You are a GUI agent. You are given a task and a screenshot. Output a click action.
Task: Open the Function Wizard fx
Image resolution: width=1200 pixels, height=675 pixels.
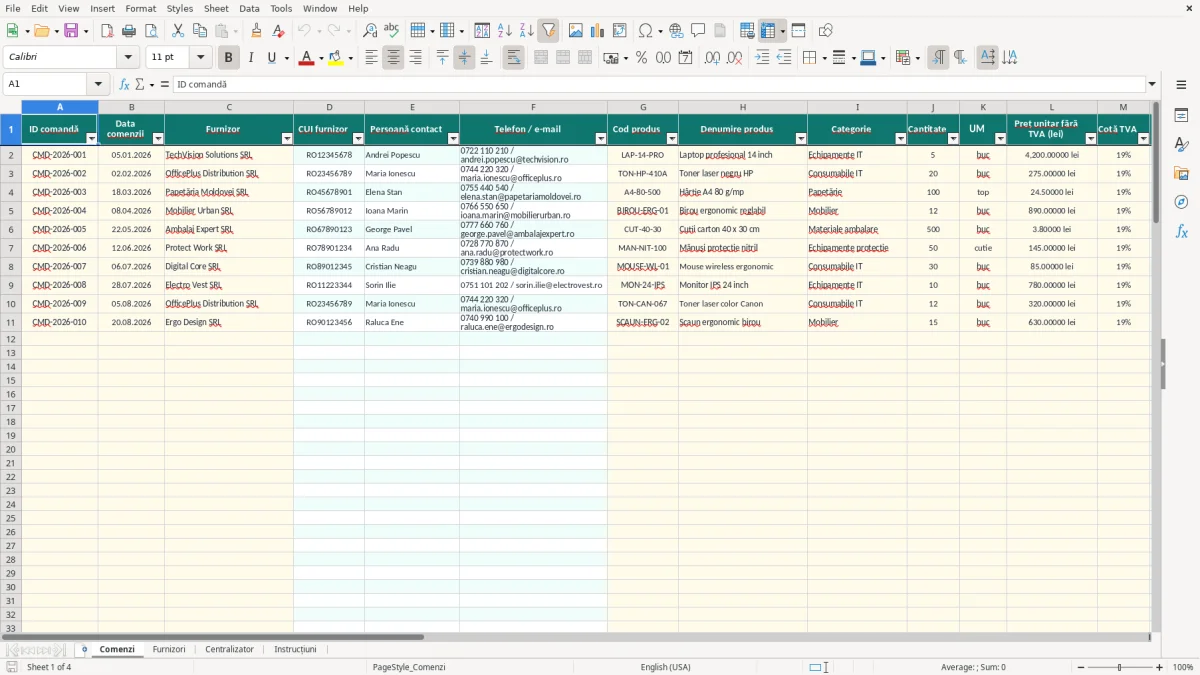[124, 84]
